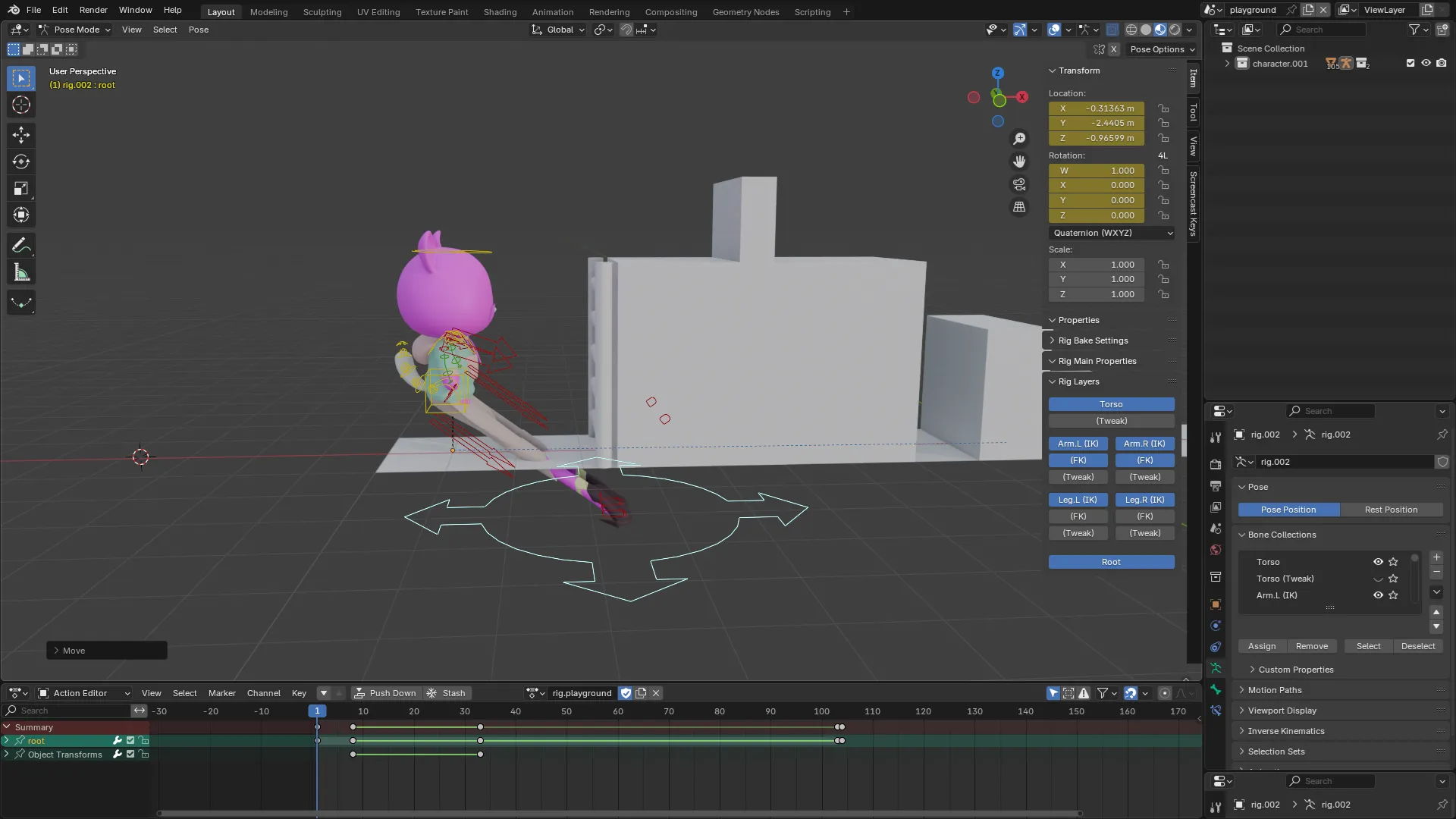Open the Render menu
The height and width of the screenshot is (819, 1456).
click(93, 10)
